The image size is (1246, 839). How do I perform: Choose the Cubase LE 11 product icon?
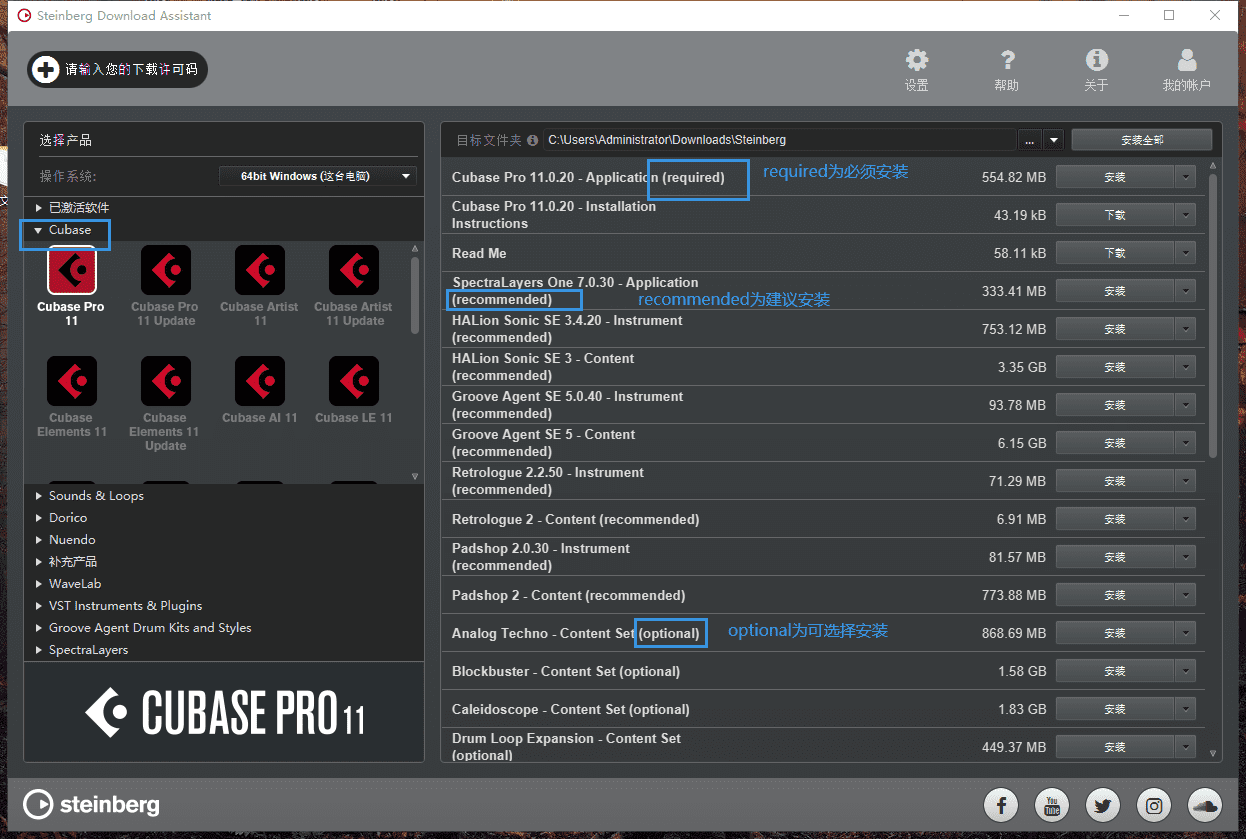(353, 382)
